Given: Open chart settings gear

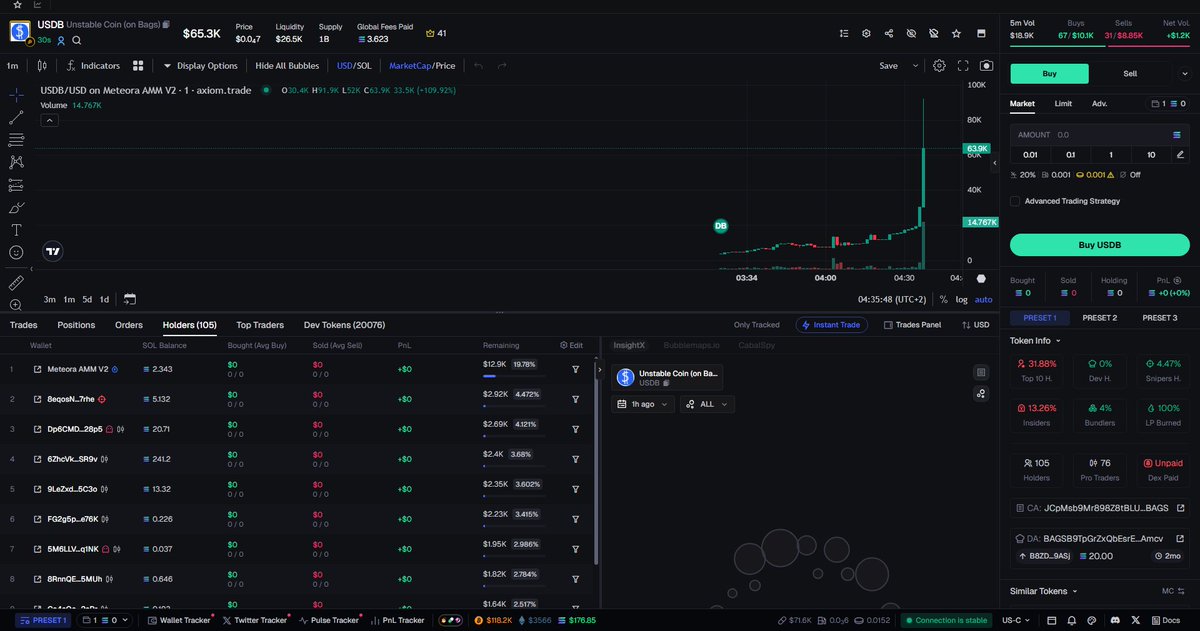Looking at the screenshot, I should 939,66.
